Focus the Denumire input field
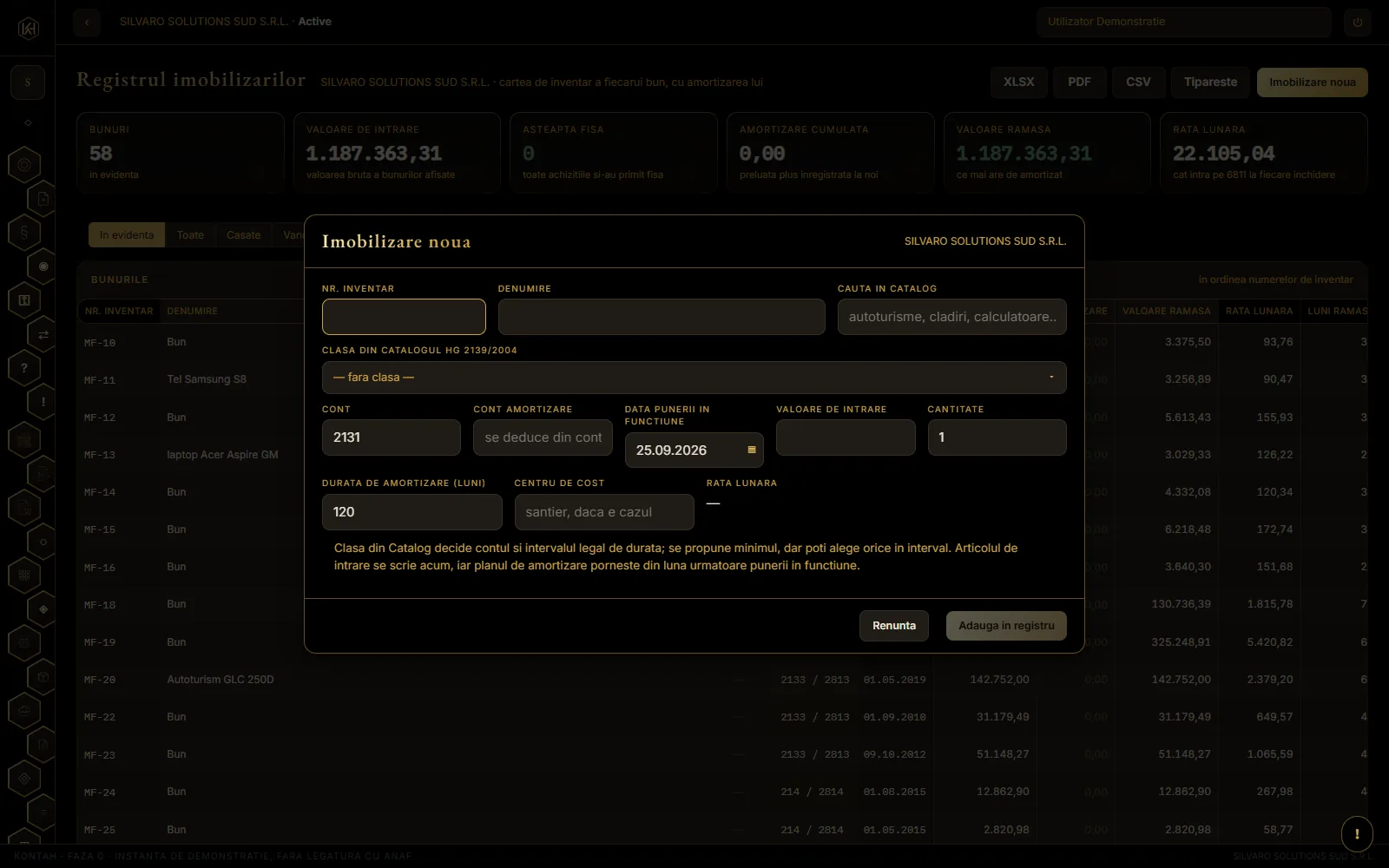The height and width of the screenshot is (868, 1389). coord(662,317)
